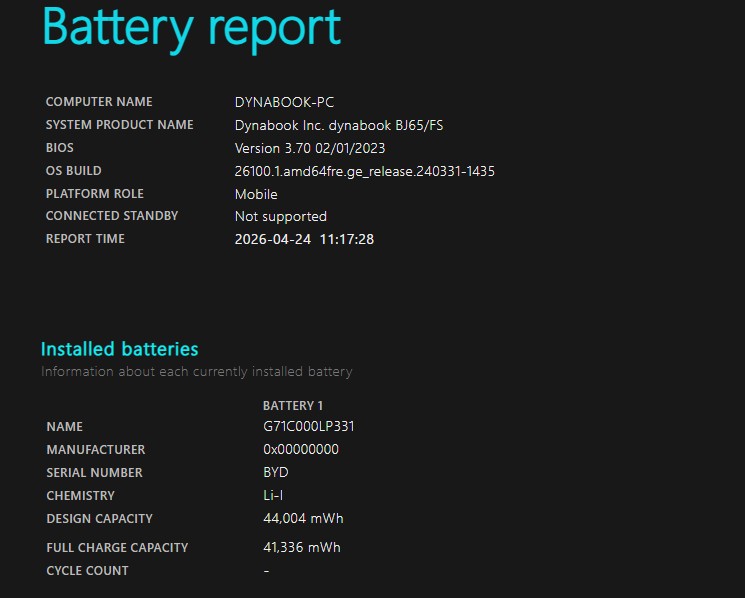Click the Installed batteries section heading
The height and width of the screenshot is (598, 745).
click(119, 349)
